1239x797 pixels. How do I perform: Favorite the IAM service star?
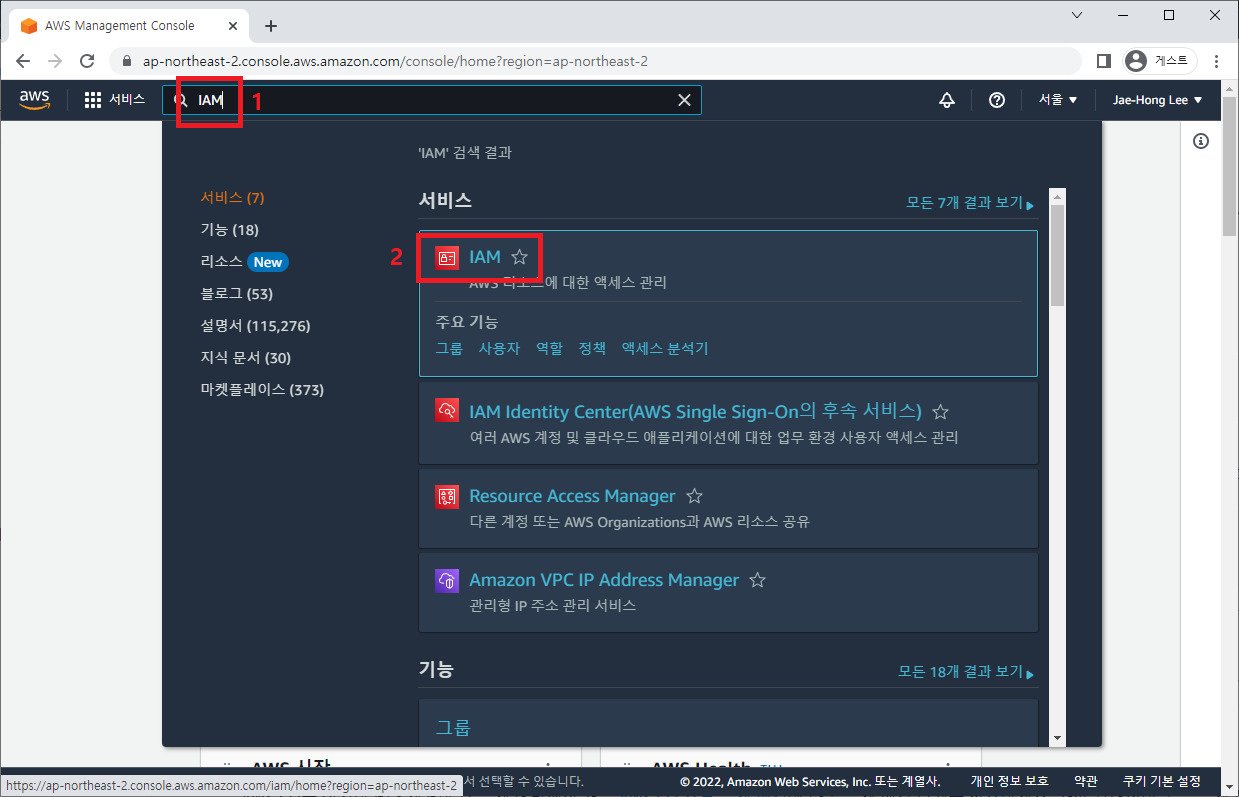(x=519, y=258)
